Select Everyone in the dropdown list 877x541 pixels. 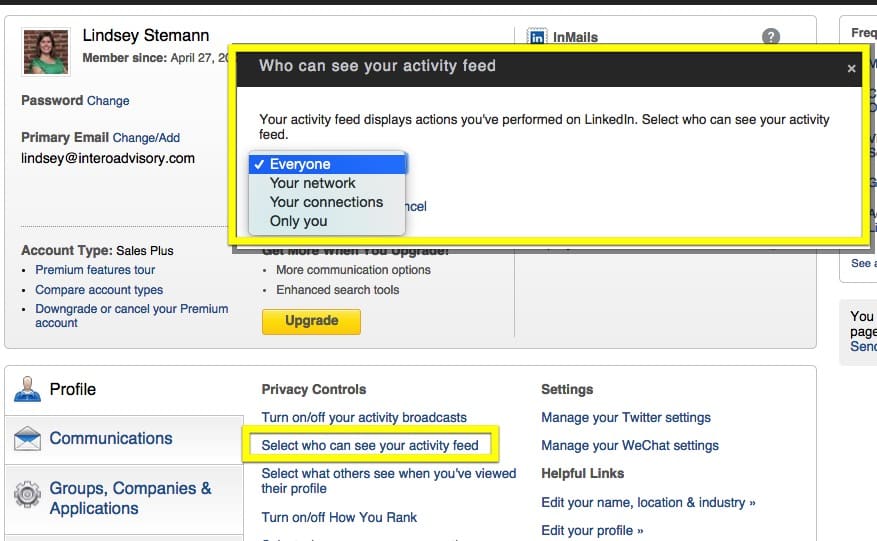click(328, 164)
